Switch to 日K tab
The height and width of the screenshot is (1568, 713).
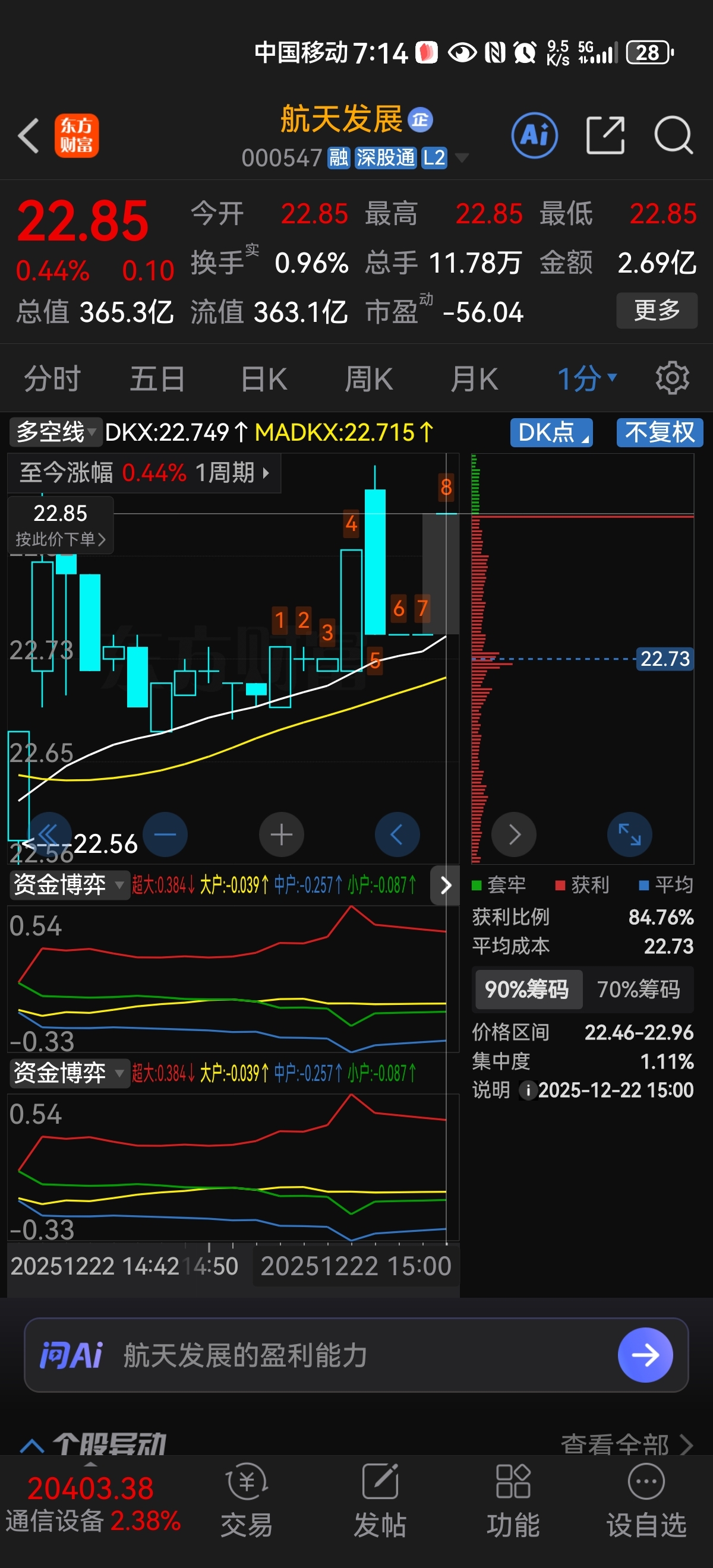264,378
